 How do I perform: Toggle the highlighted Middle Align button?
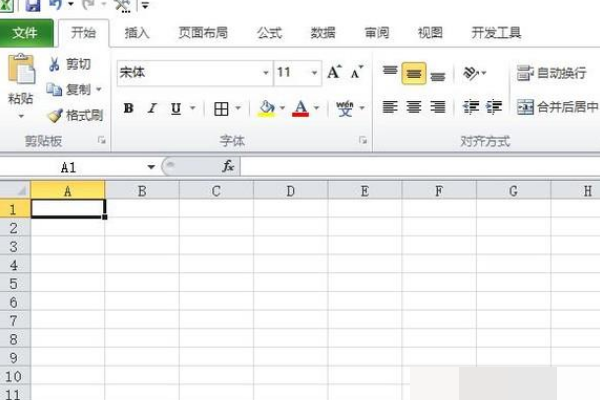point(414,73)
